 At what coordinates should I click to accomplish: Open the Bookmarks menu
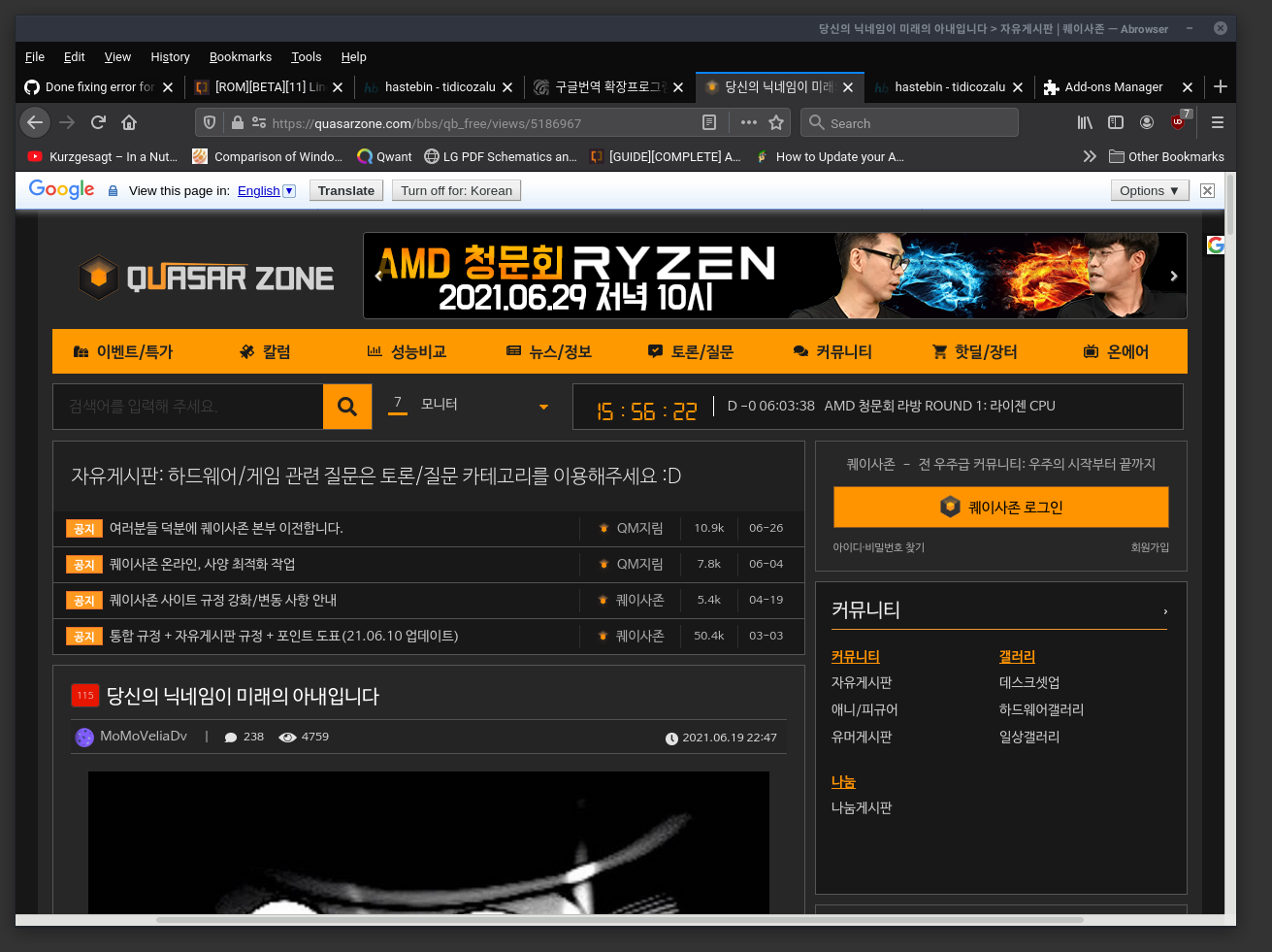tap(241, 57)
